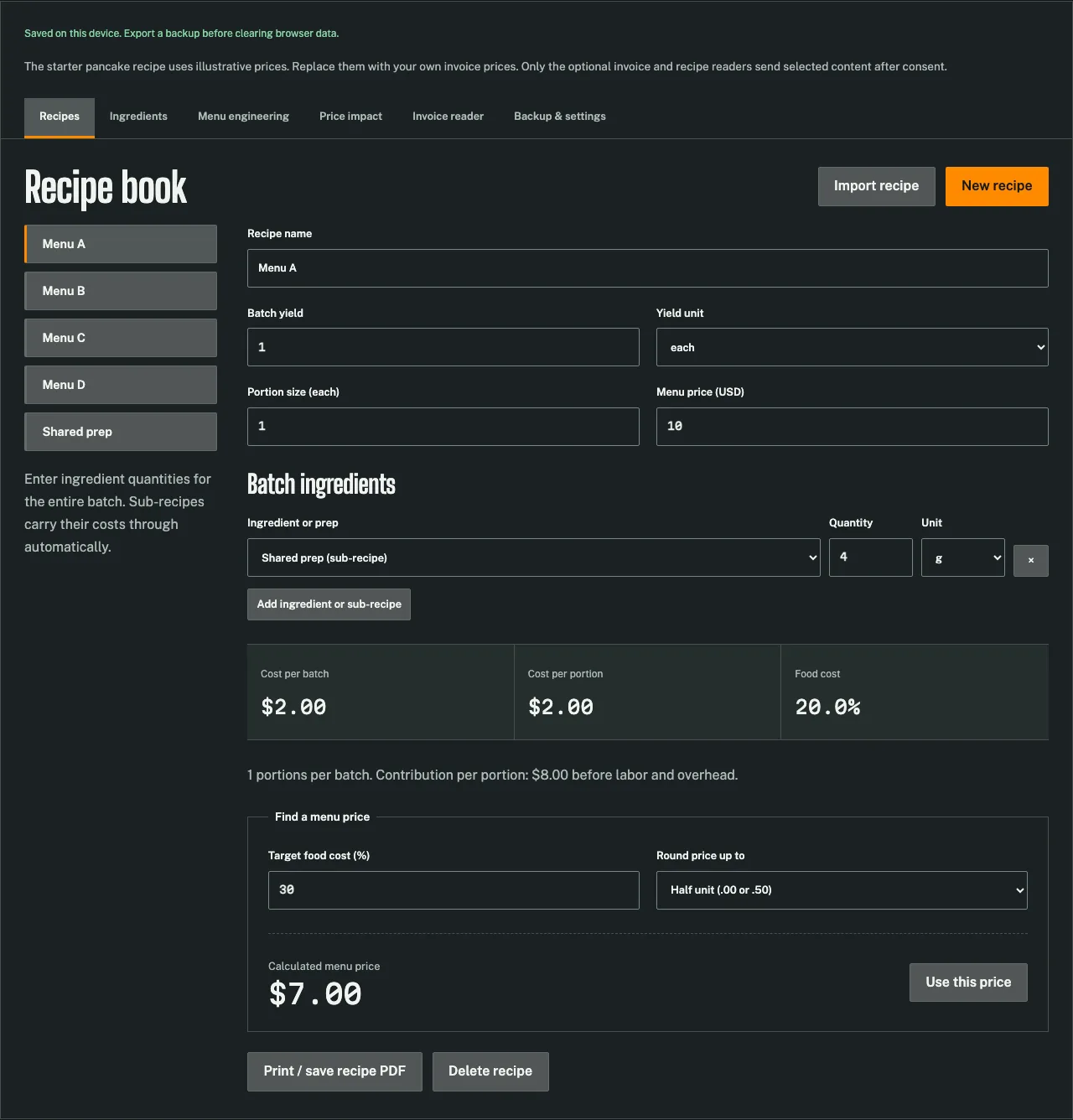Click the $2.00 Cost per batch value

click(x=293, y=708)
